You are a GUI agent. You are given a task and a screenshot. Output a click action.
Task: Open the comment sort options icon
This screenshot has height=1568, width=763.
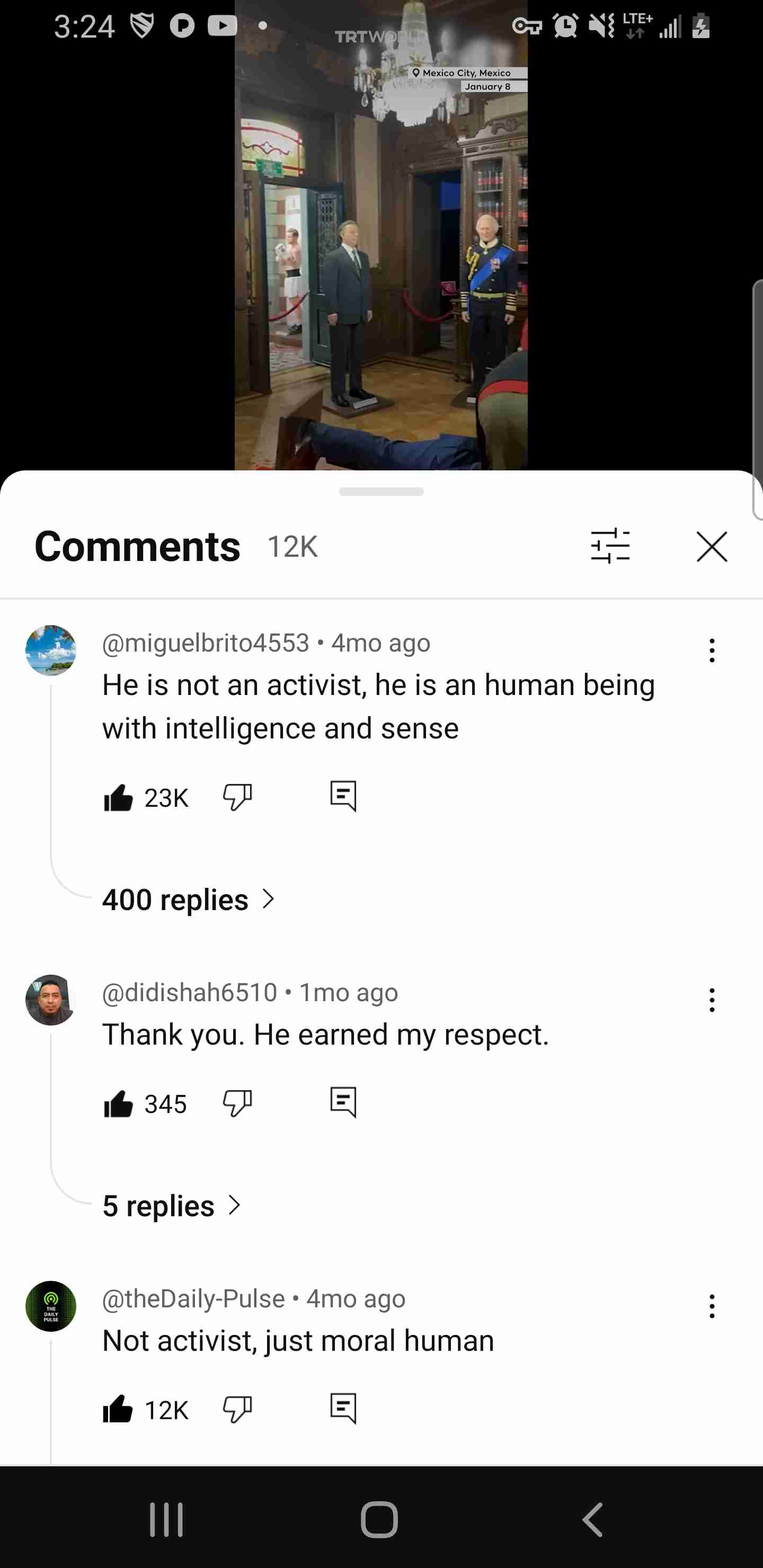(x=610, y=546)
